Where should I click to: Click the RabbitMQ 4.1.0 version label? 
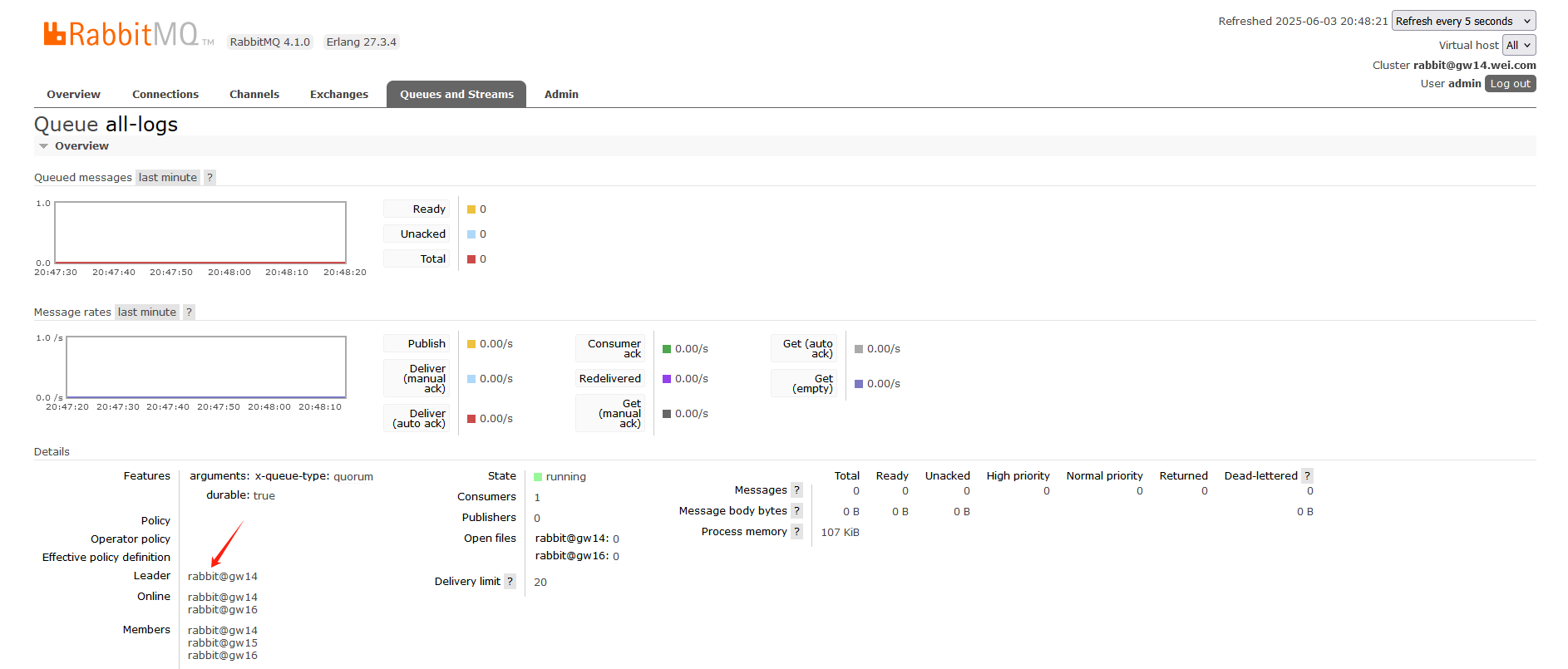pos(269,42)
